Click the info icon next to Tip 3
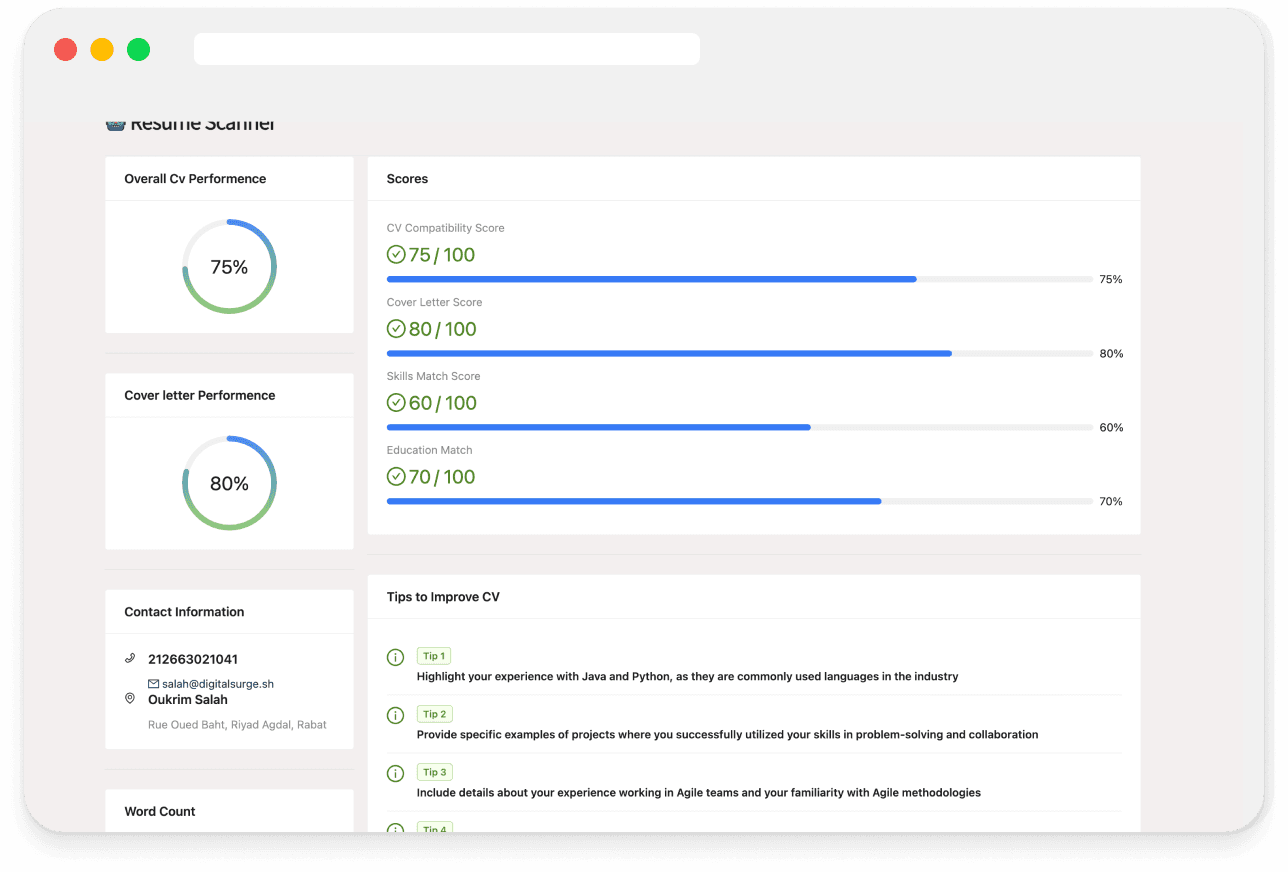 (396, 773)
